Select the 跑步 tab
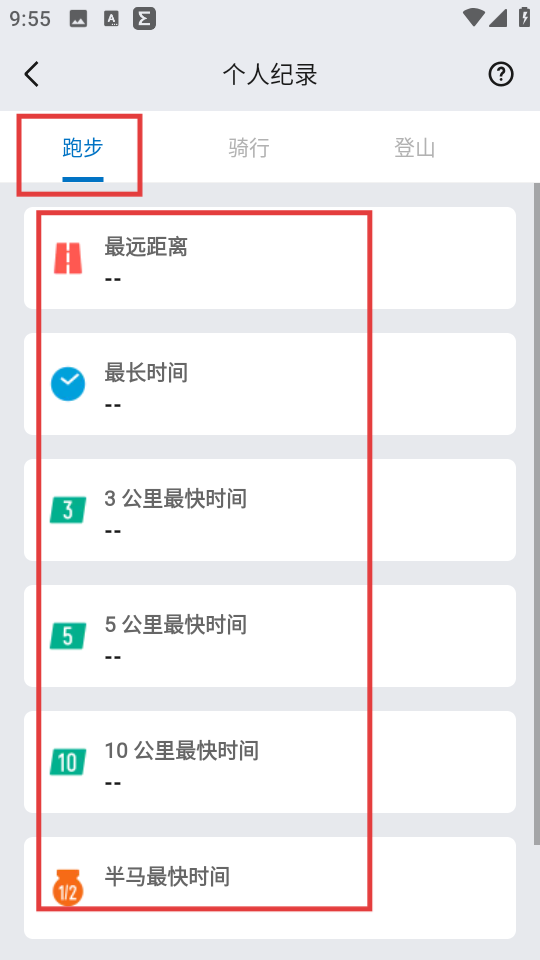This screenshot has height=960, width=540. pyautogui.click(x=83, y=148)
